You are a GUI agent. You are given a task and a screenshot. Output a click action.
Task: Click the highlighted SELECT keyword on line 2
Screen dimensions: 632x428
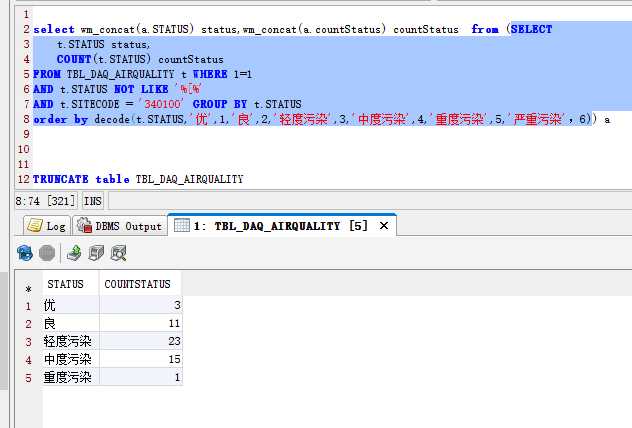[x=531, y=29]
